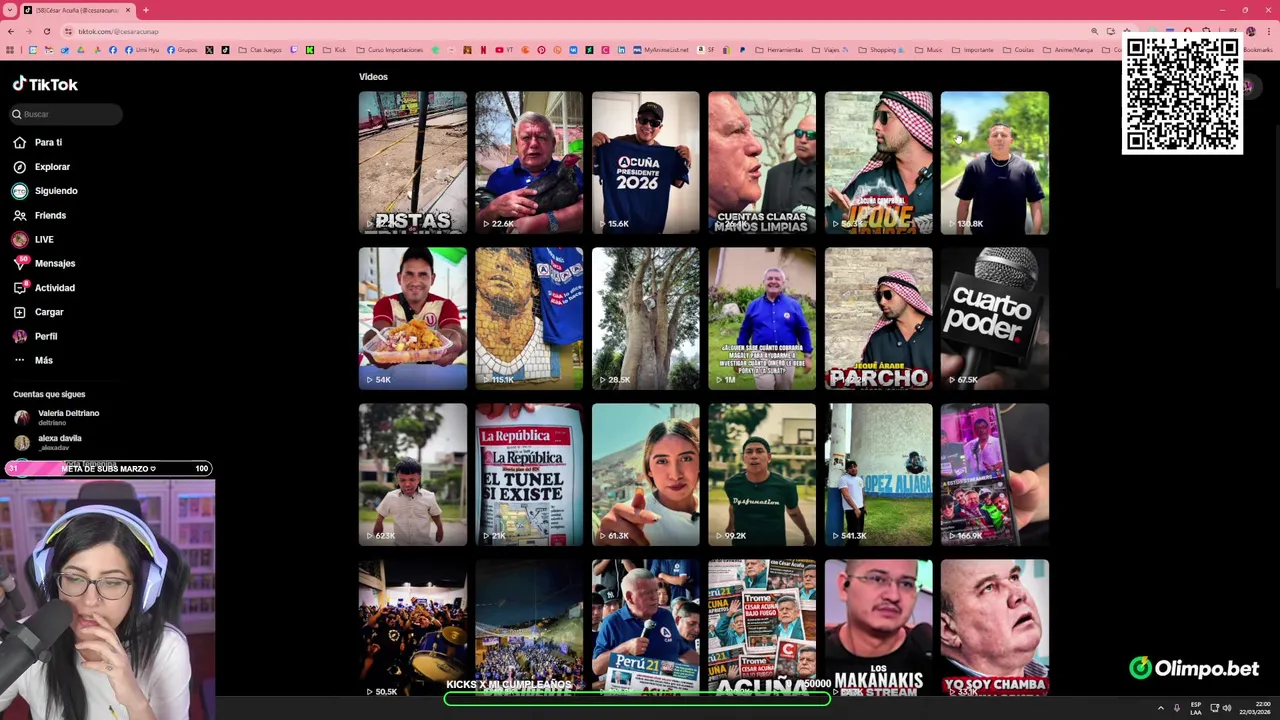The image size is (1280, 720).
Task: Click the microphone tray icon
Action: click(1177, 708)
